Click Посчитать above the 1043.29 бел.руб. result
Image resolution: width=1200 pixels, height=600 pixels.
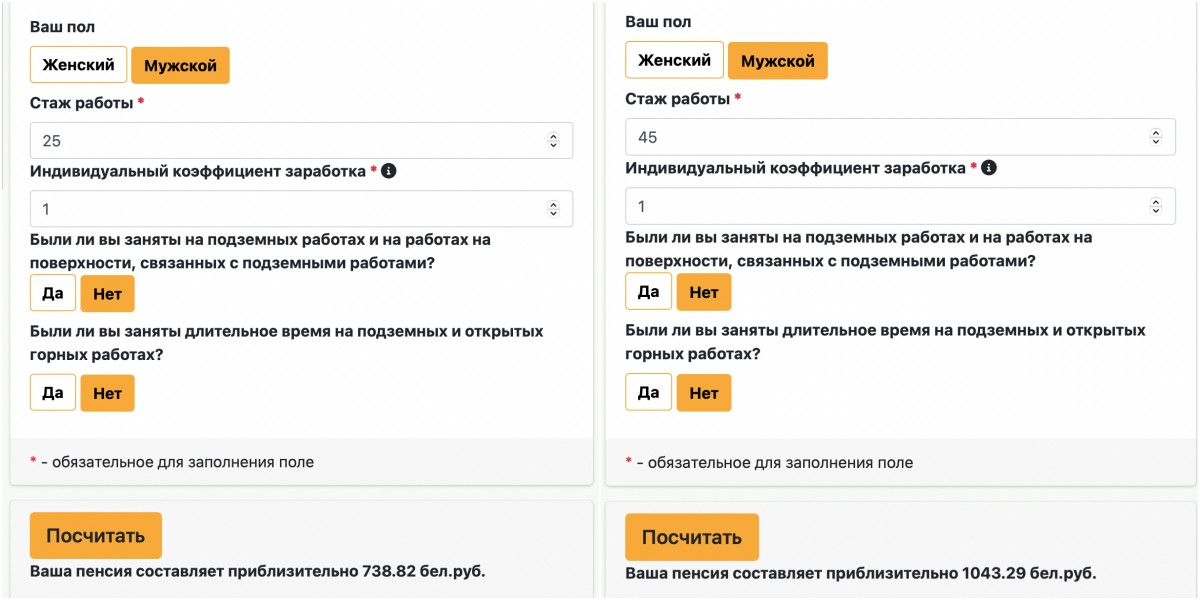coord(692,537)
